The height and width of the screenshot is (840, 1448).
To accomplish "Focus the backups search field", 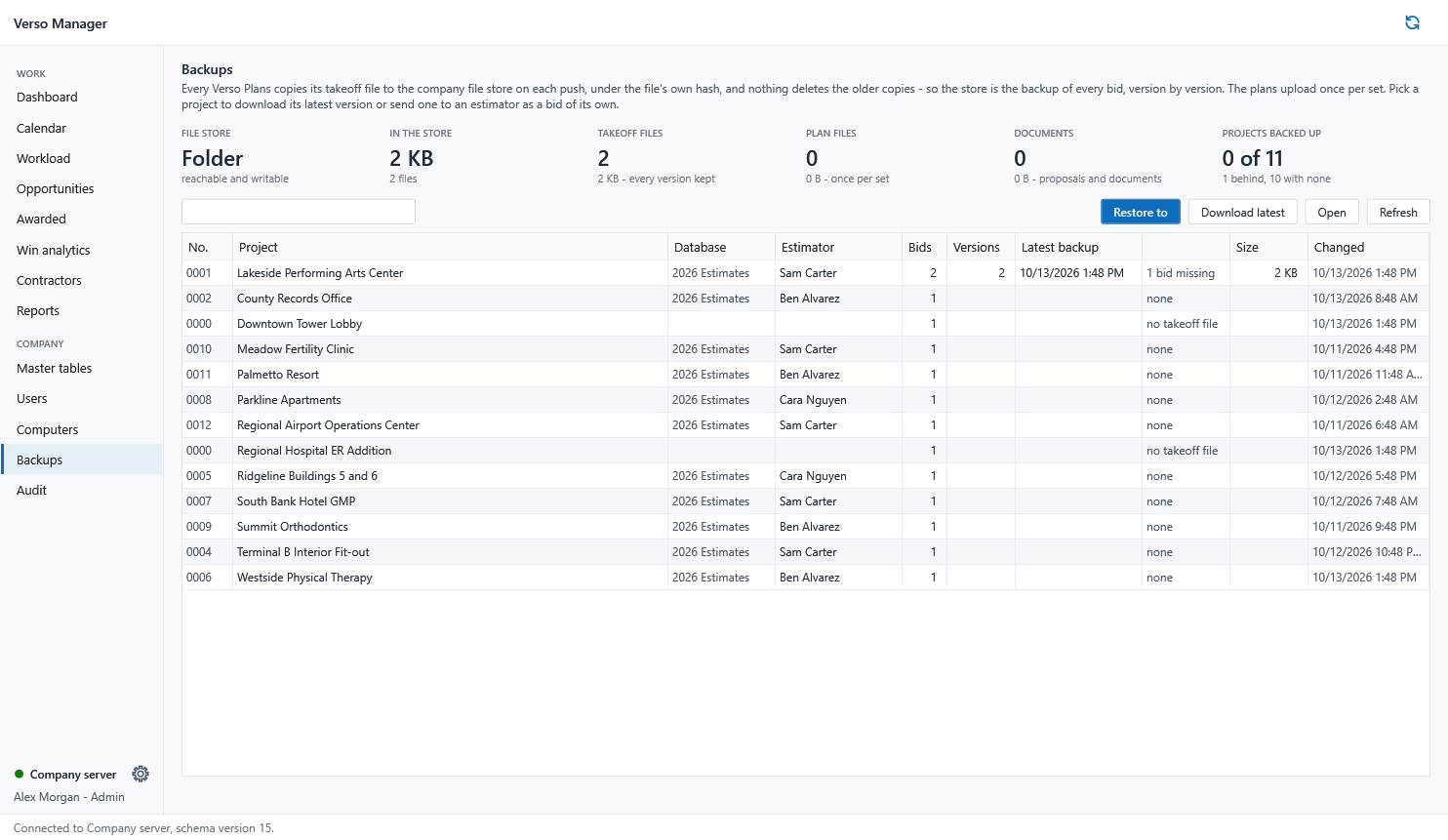I will click(x=299, y=212).
